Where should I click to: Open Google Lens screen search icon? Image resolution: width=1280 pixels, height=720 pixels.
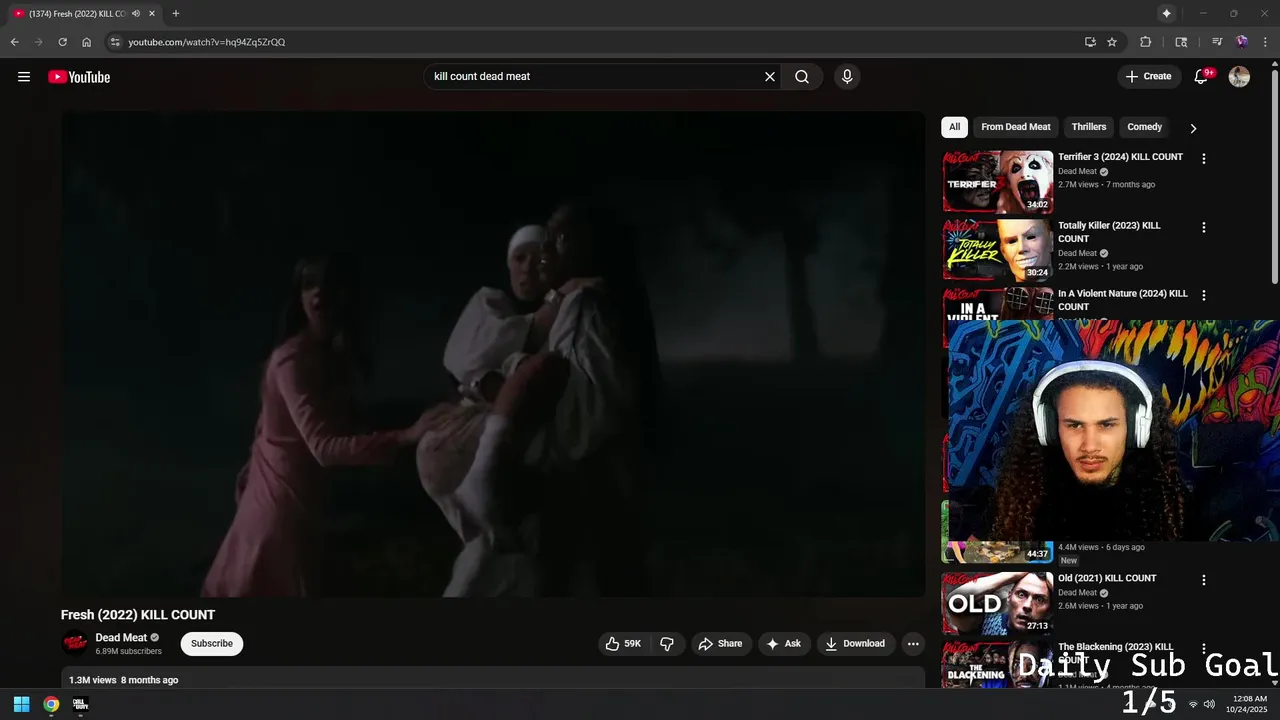(1181, 42)
